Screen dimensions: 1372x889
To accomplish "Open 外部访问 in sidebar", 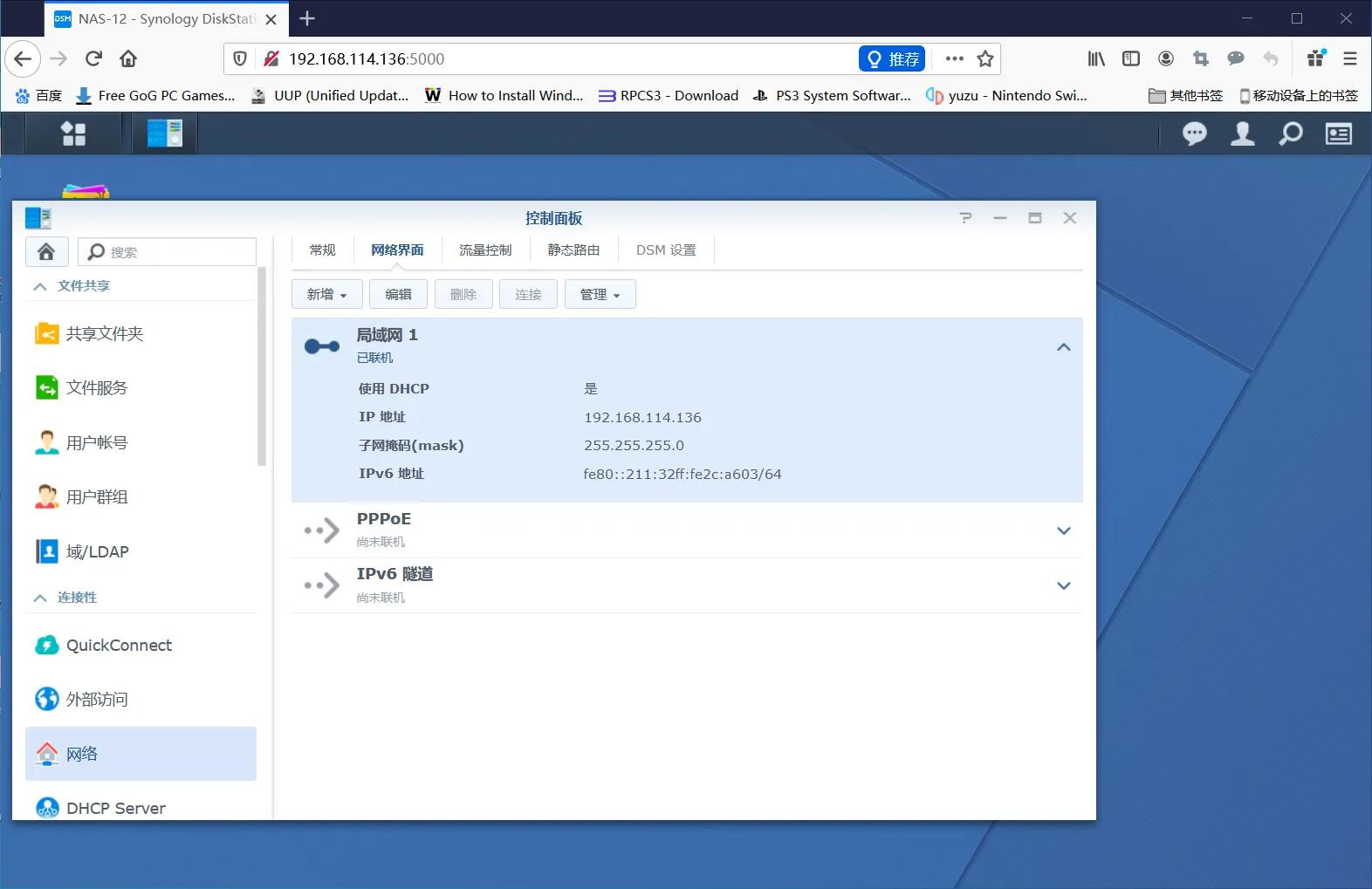I will [141, 699].
